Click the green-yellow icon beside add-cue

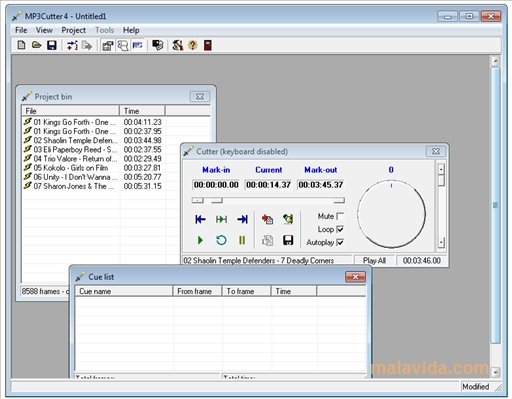288,219
